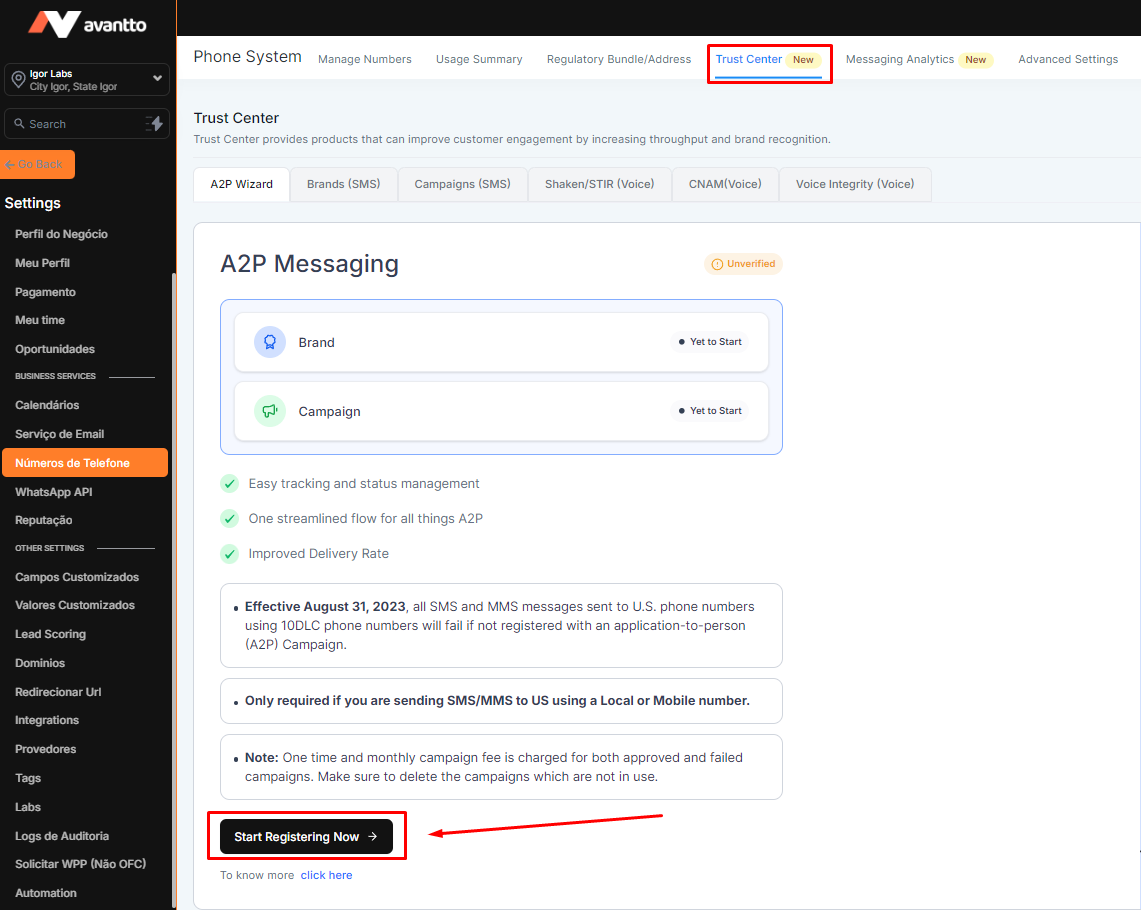1141x910 pixels.
Task: Click the lightning quick-action icon beside search
Action: (x=154, y=124)
